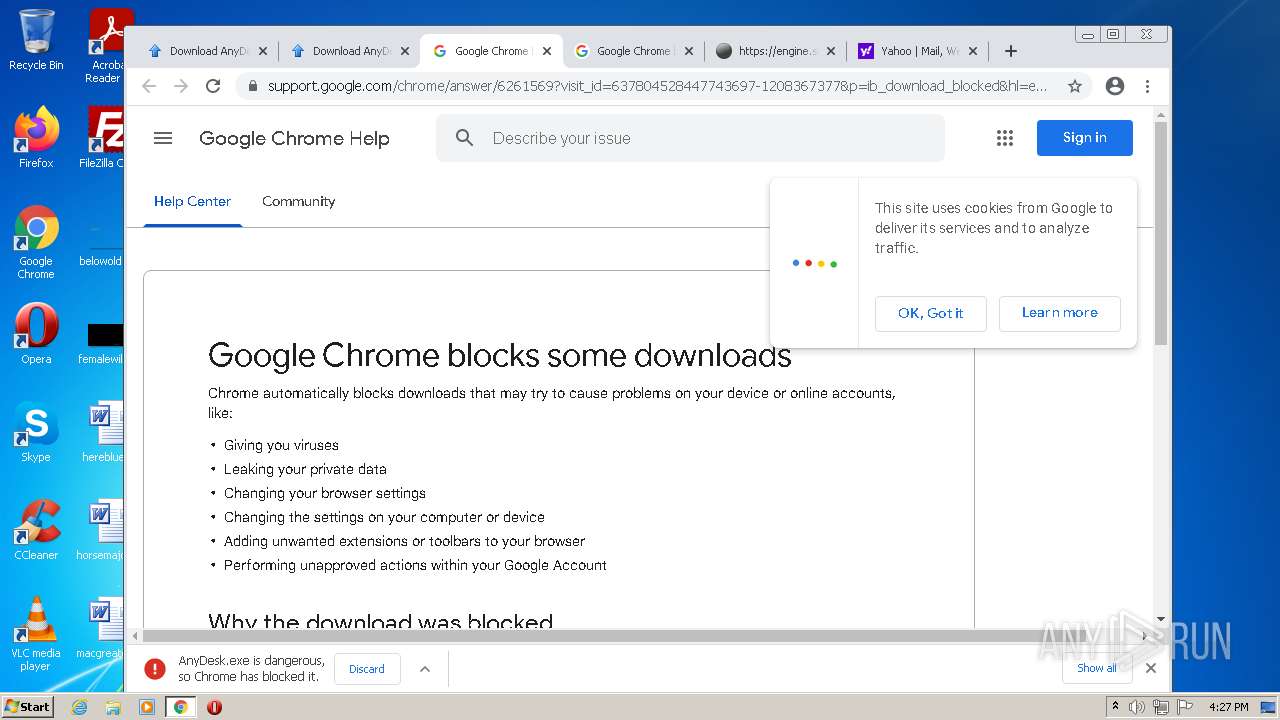
Task: Reload the page with the refresh icon
Action: point(213,86)
